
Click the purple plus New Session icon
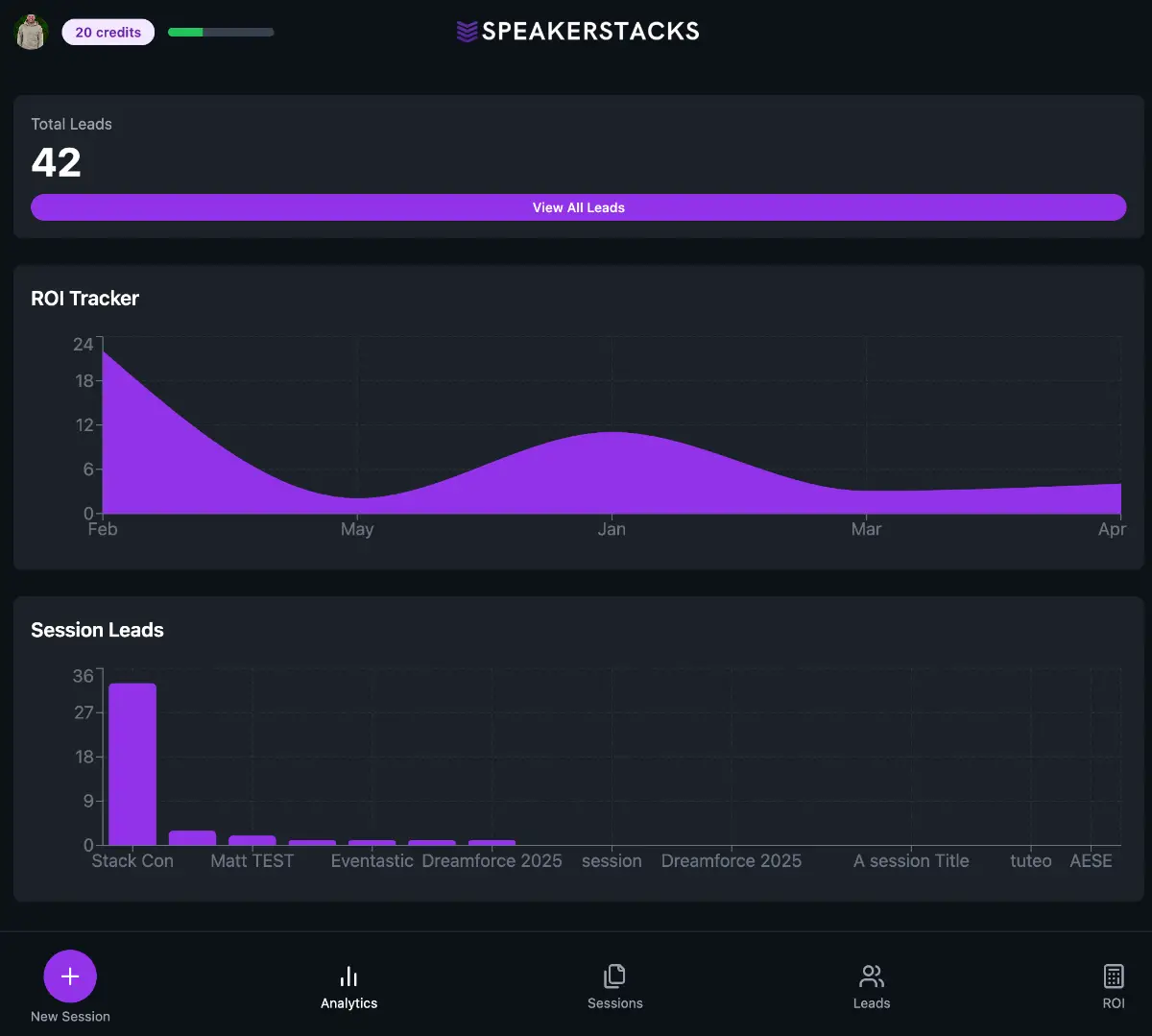pos(70,976)
